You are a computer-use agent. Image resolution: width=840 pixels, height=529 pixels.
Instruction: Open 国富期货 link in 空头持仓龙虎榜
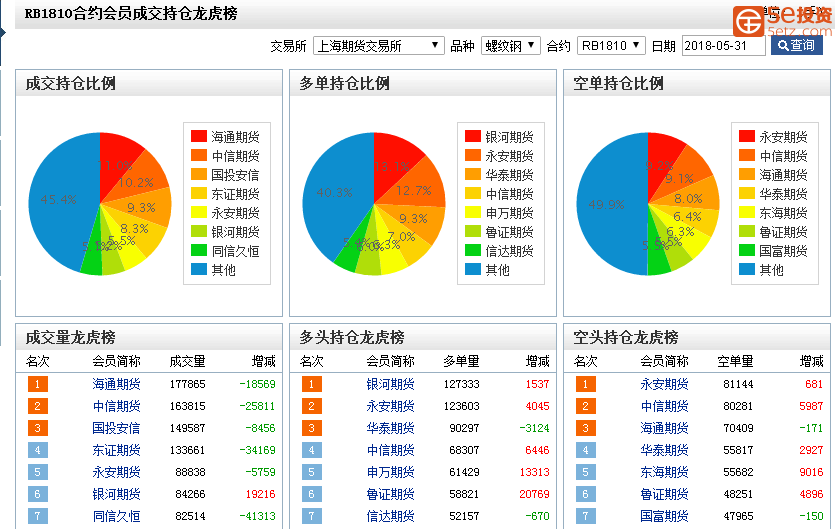click(664, 516)
